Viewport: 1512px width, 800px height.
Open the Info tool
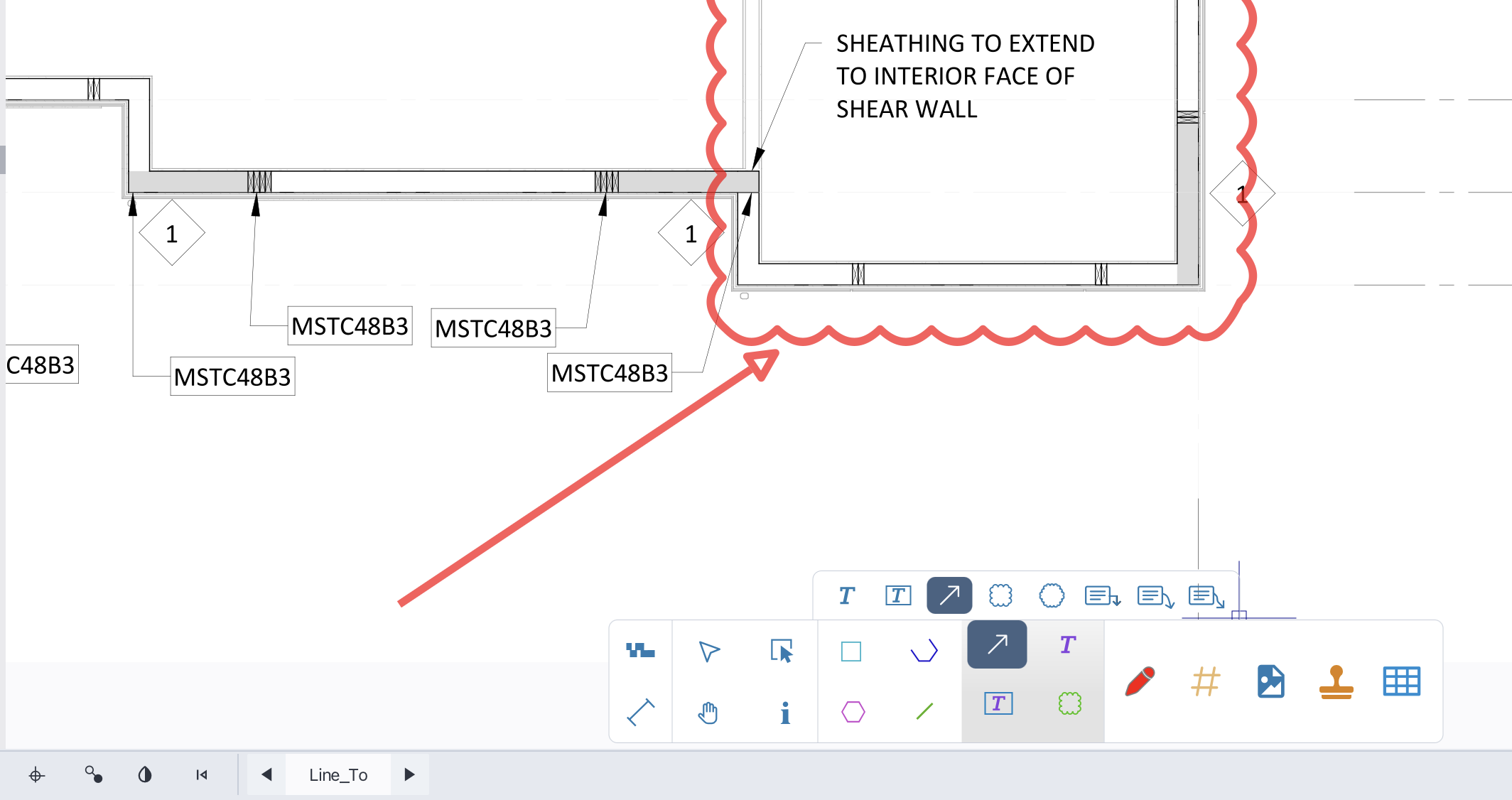pos(784,715)
